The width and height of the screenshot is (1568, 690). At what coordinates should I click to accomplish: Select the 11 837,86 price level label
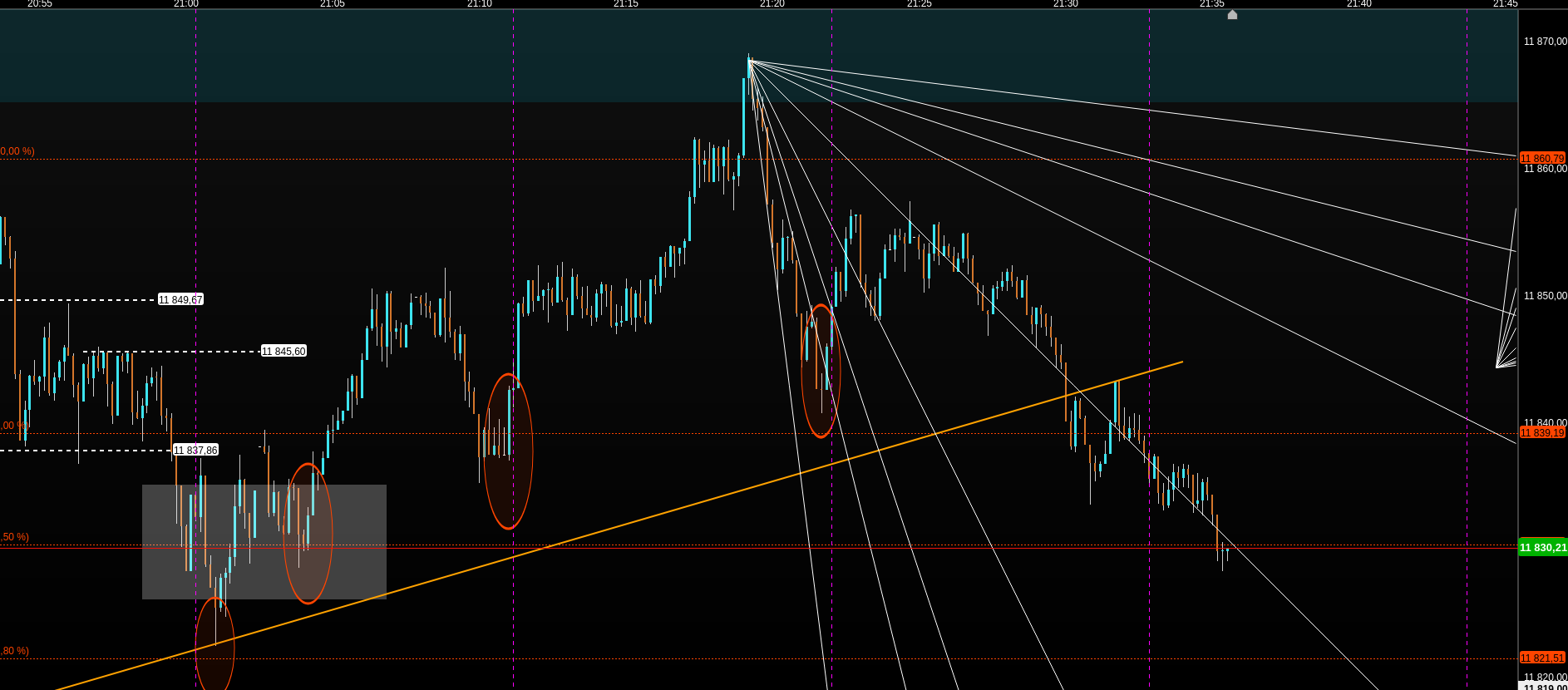tap(195, 450)
